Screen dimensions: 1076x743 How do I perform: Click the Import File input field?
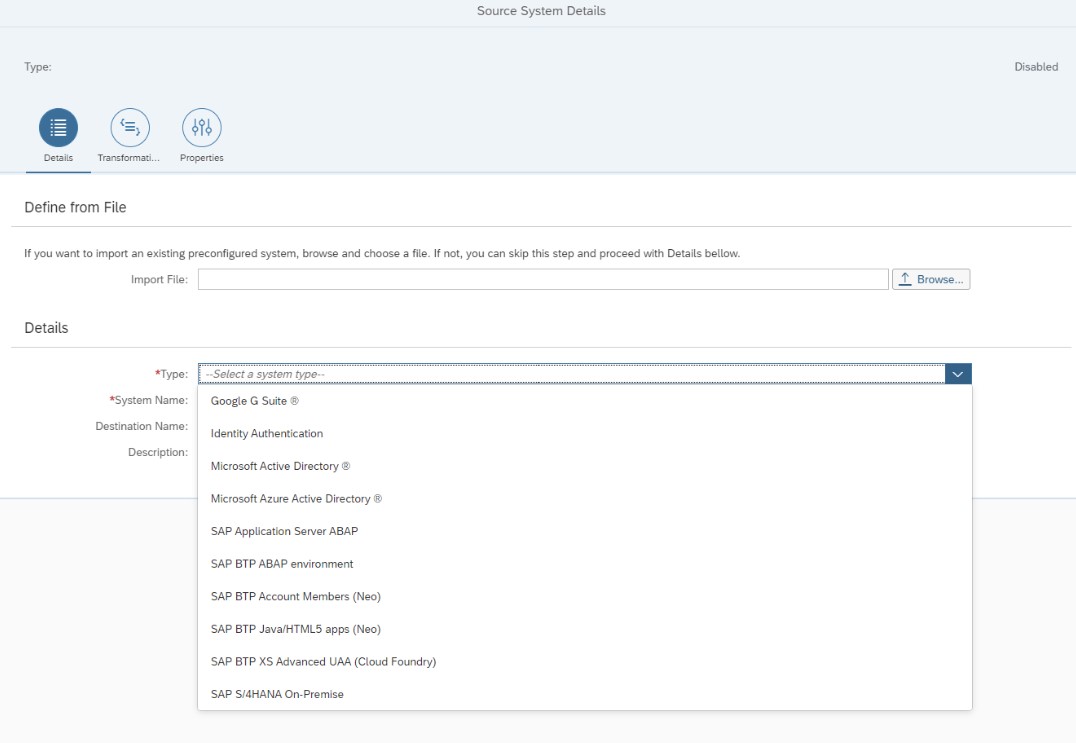pyautogui.click(x=543, y=279)
